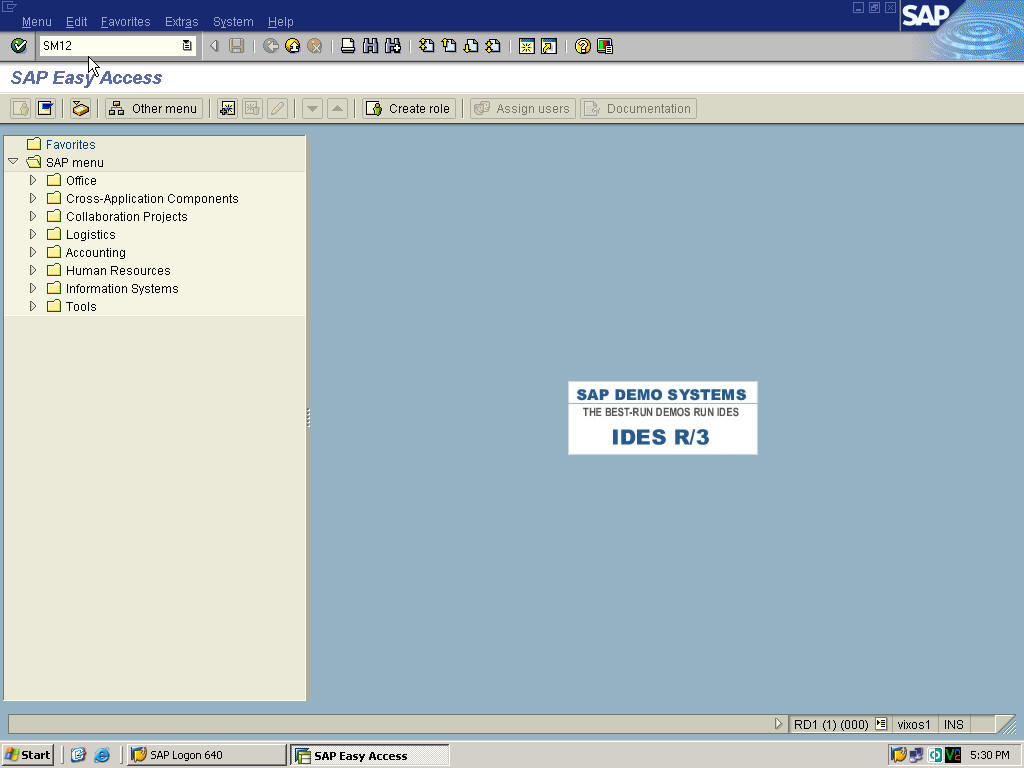Select the Save toolbar icon

point(237,45)
